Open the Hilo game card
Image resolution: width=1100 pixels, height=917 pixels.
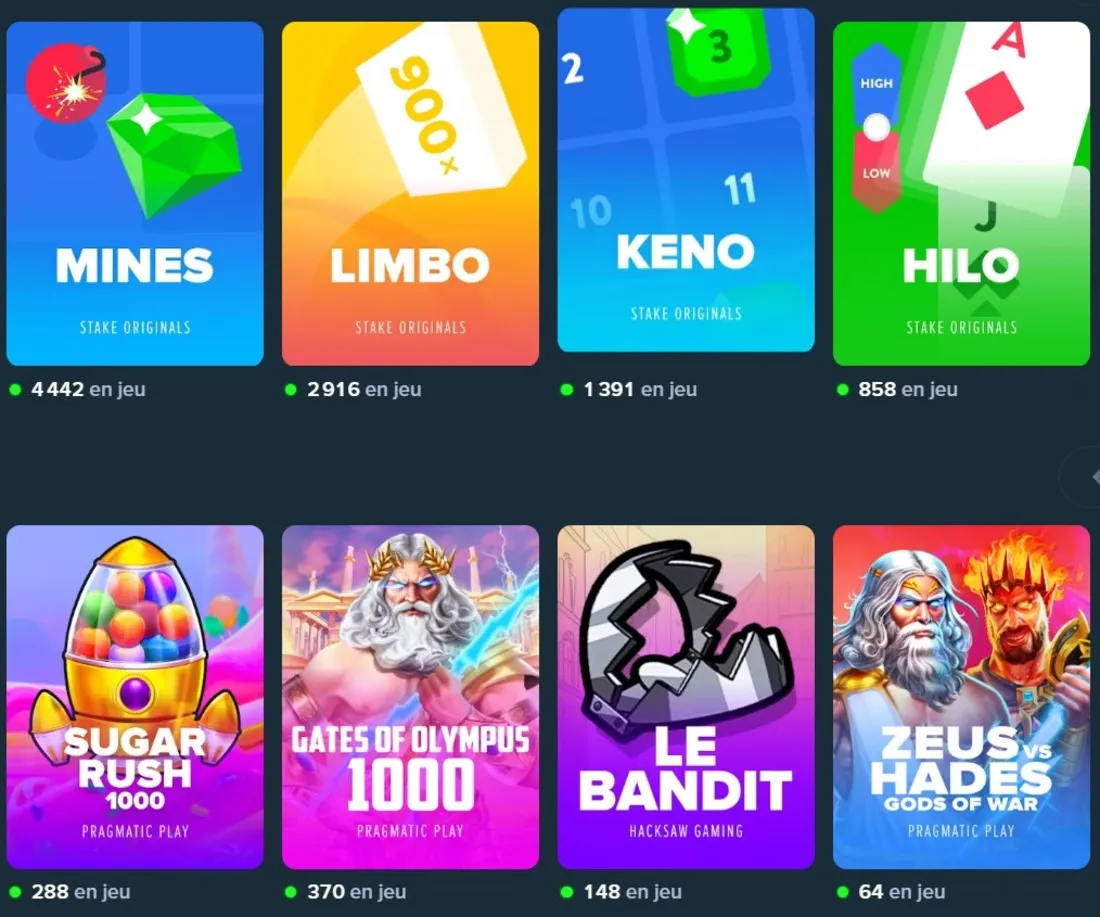(961, 194)
